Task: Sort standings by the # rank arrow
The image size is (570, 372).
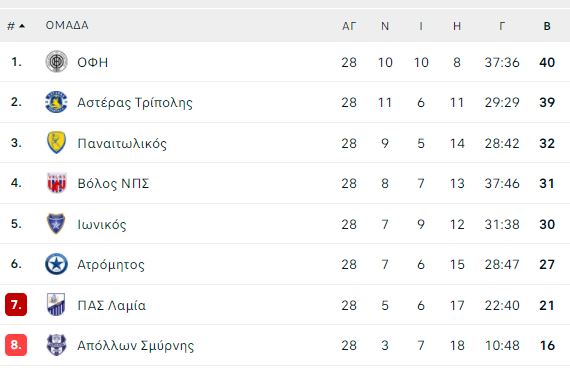Action: point(16,26)
